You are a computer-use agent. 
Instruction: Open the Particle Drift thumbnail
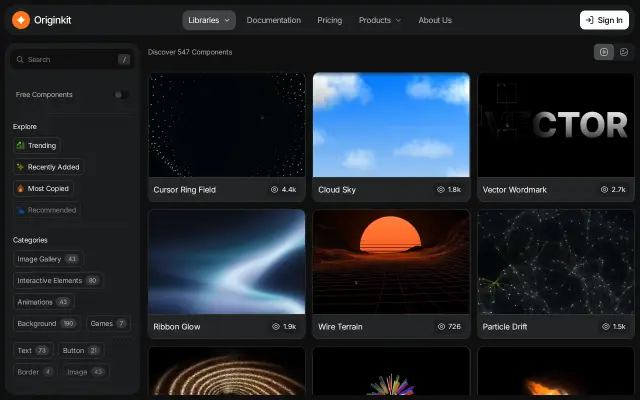[x=556, y=262]
